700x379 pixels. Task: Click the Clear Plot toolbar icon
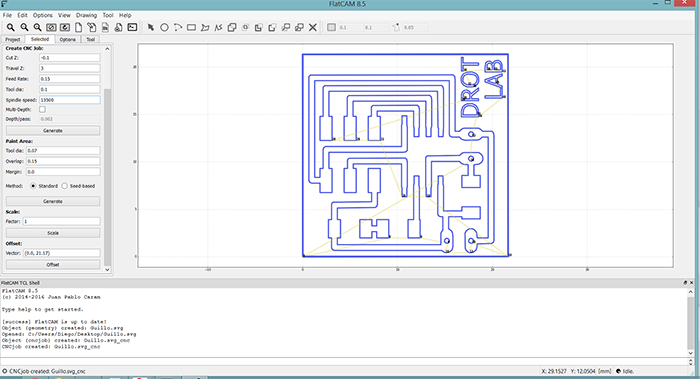click(51, 27)
